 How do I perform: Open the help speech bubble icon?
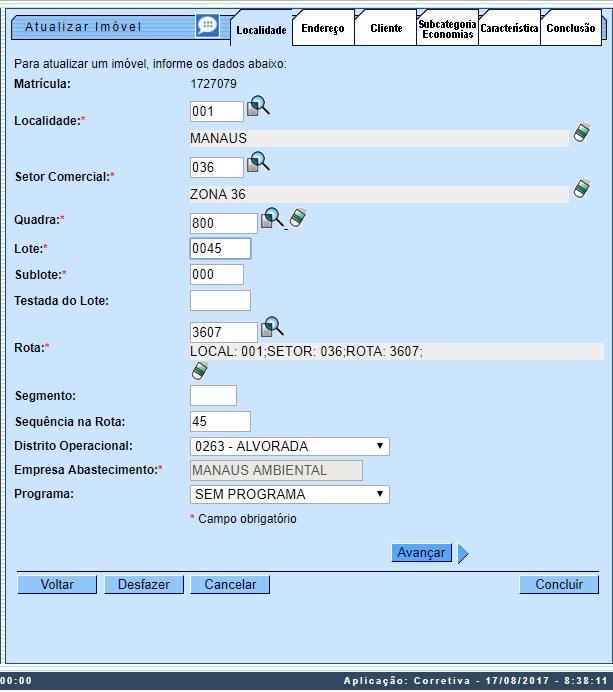pos(207,26)
